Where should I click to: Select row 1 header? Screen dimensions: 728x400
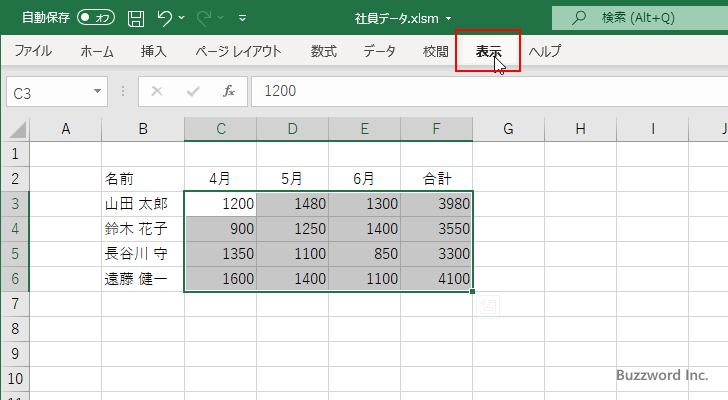(15, 154)
